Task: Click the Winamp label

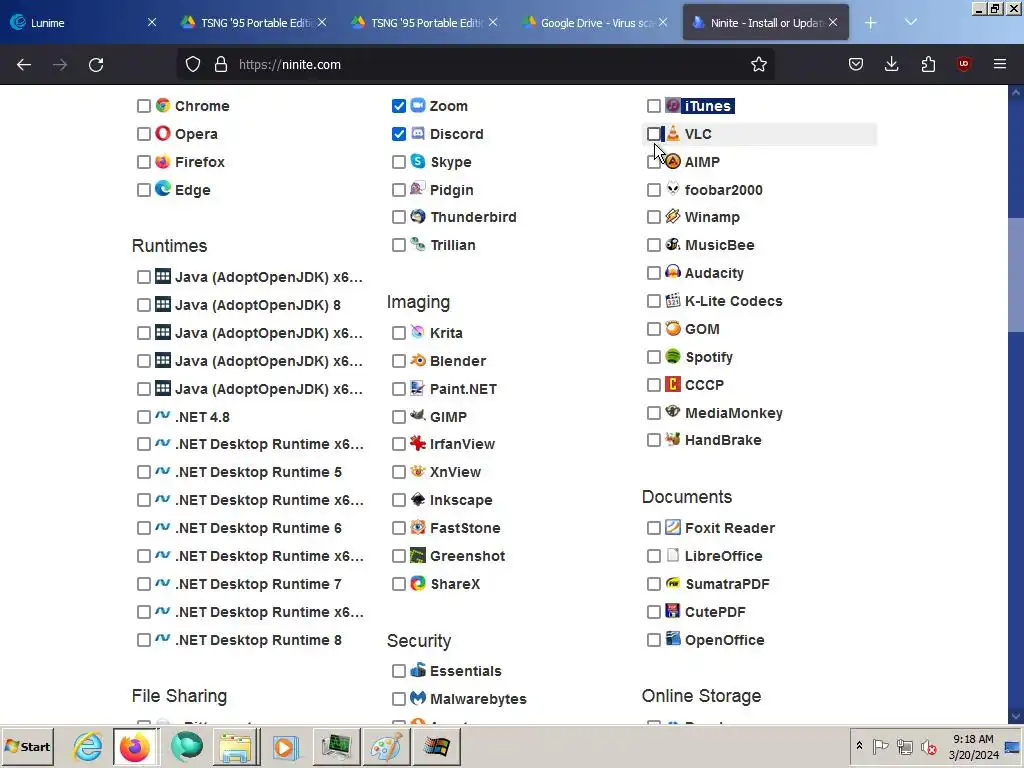Action: click(x=712, y=217)
